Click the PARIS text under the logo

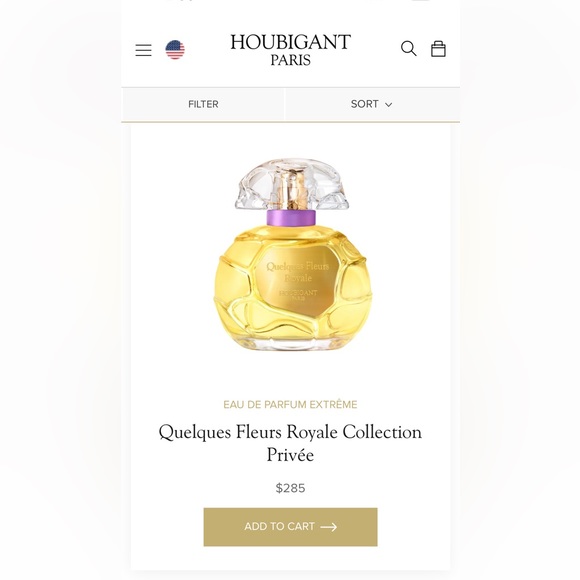(x=290, y=60)
